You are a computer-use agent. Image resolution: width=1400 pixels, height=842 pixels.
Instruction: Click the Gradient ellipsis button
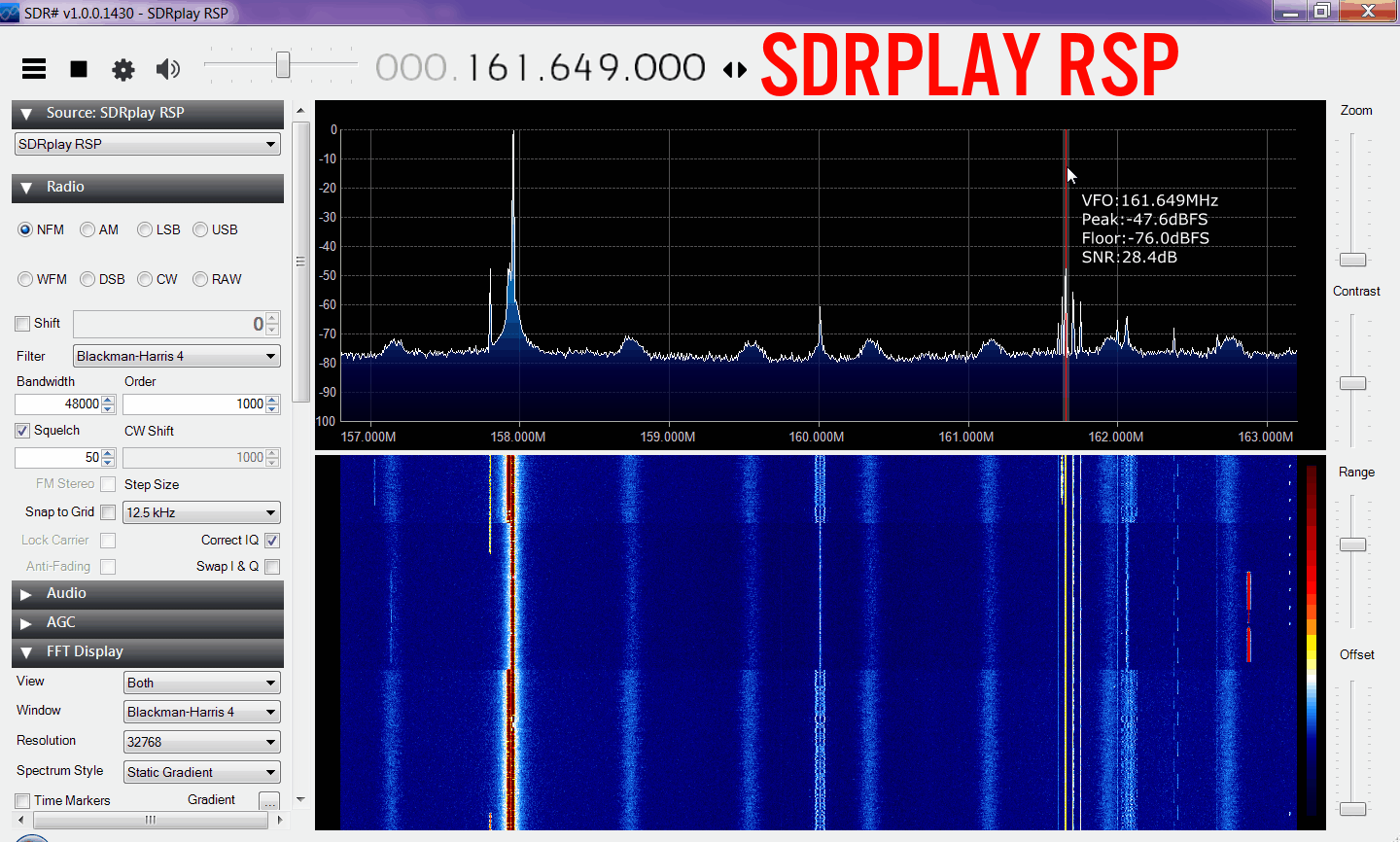click(269, 801)
